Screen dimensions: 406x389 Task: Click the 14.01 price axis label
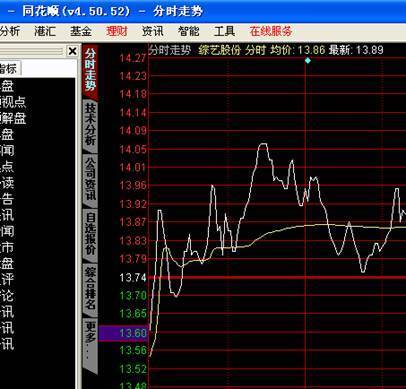tap(133, 167)
